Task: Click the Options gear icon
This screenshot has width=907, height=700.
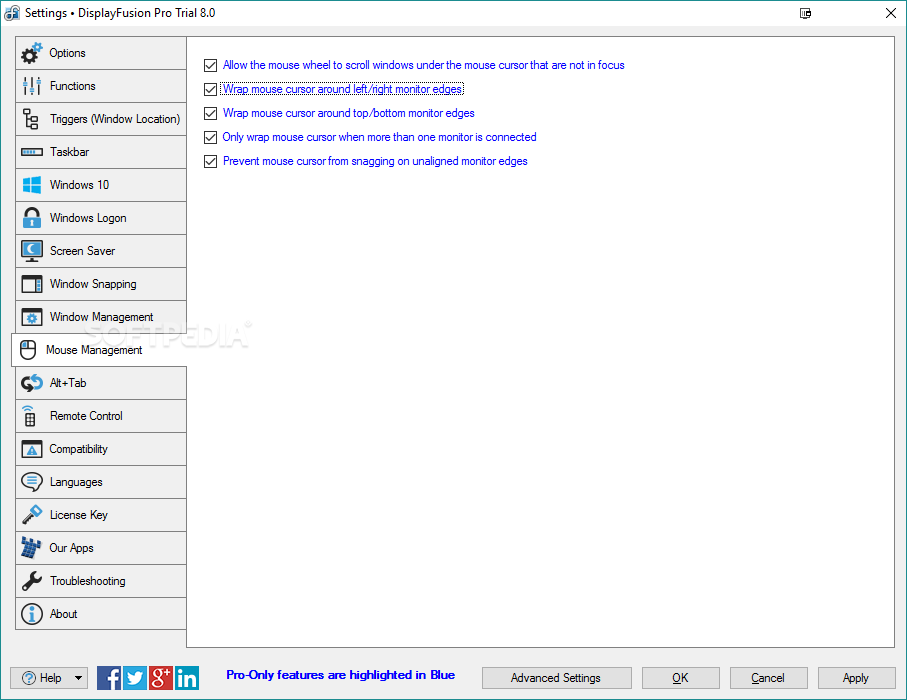Action: (x=32, y=53)
